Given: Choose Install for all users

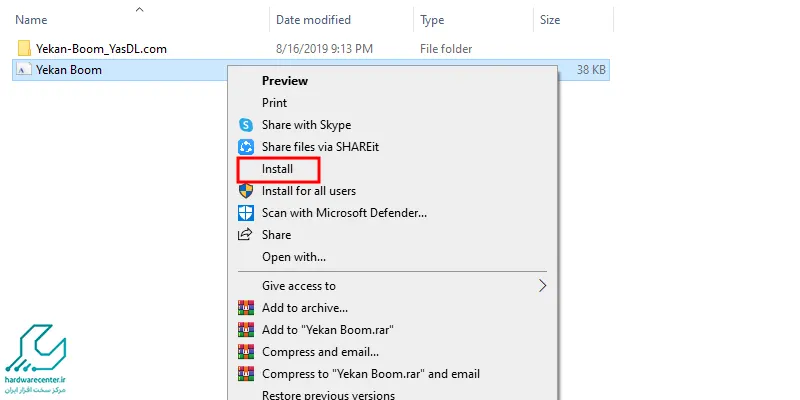Looking at the screenshot, I should point(309,191).
